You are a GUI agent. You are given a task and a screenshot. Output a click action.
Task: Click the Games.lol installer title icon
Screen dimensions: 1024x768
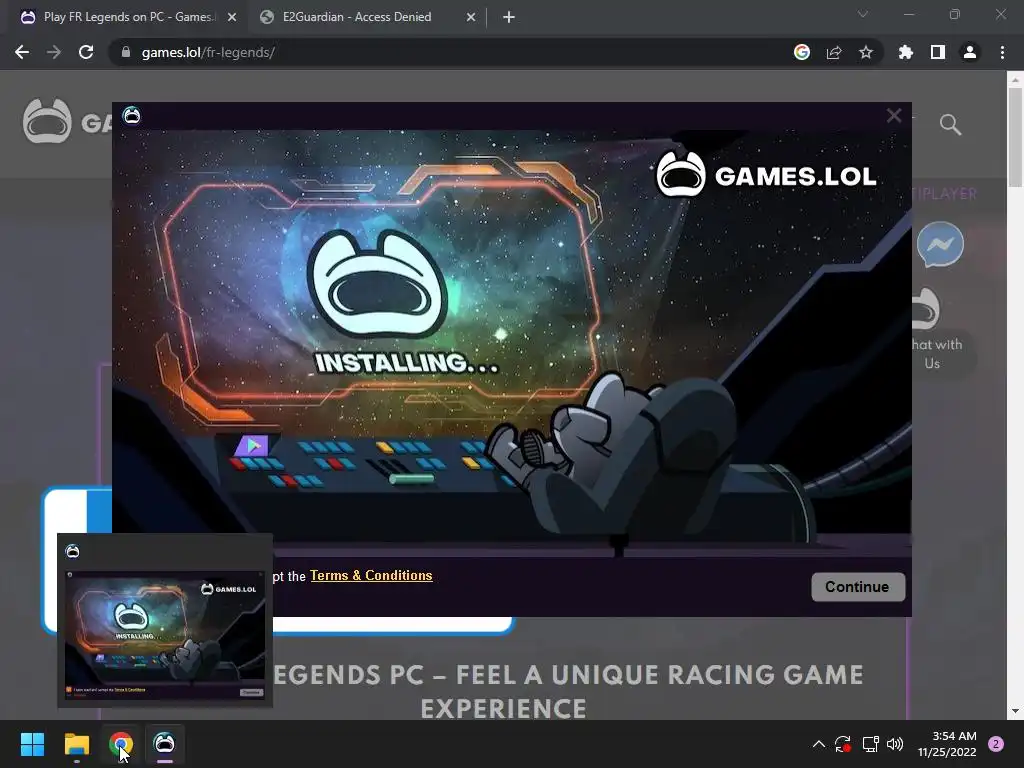click(x=132, y=116)
